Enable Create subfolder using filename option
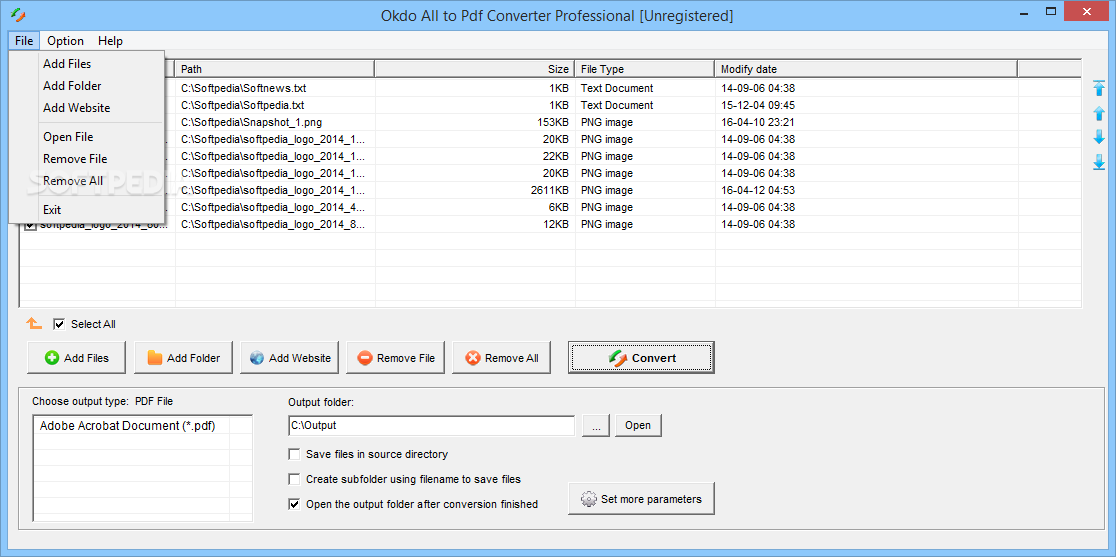The width and height of the screenshot is (1116, 557). [294, 479]
